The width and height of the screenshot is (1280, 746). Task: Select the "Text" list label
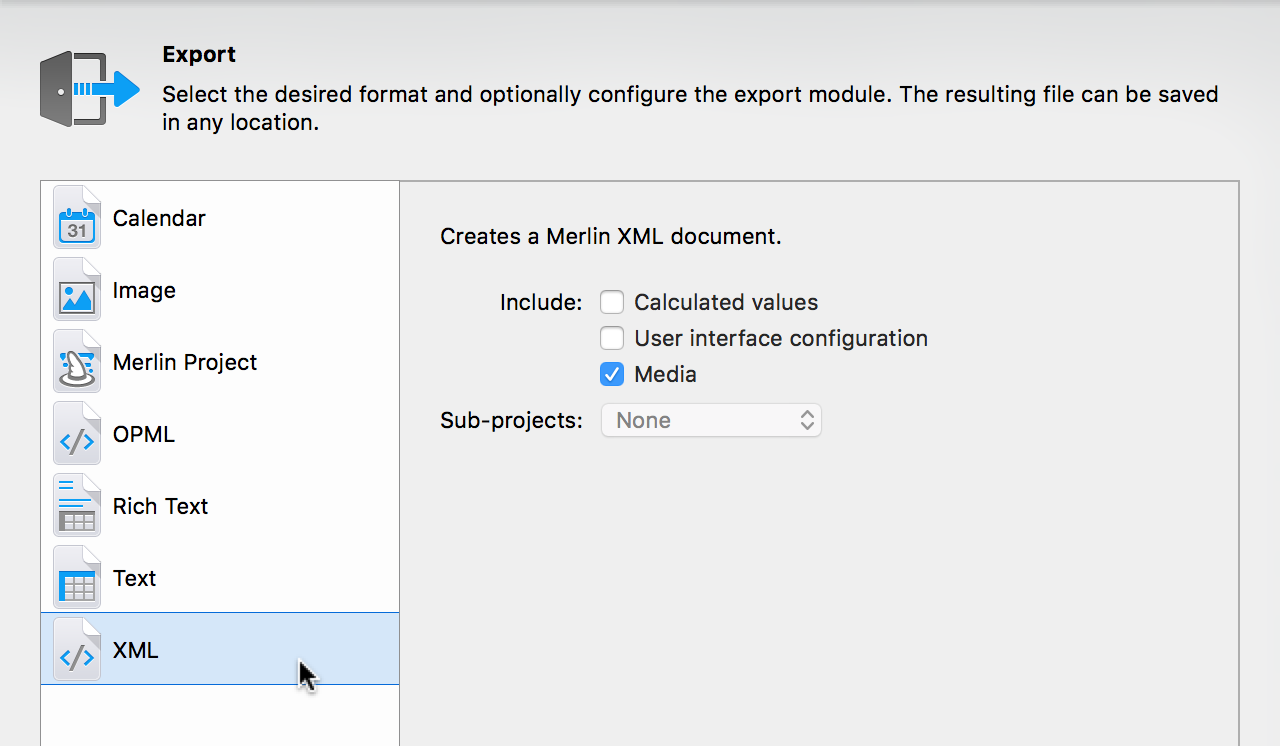[x=134, y=578]
